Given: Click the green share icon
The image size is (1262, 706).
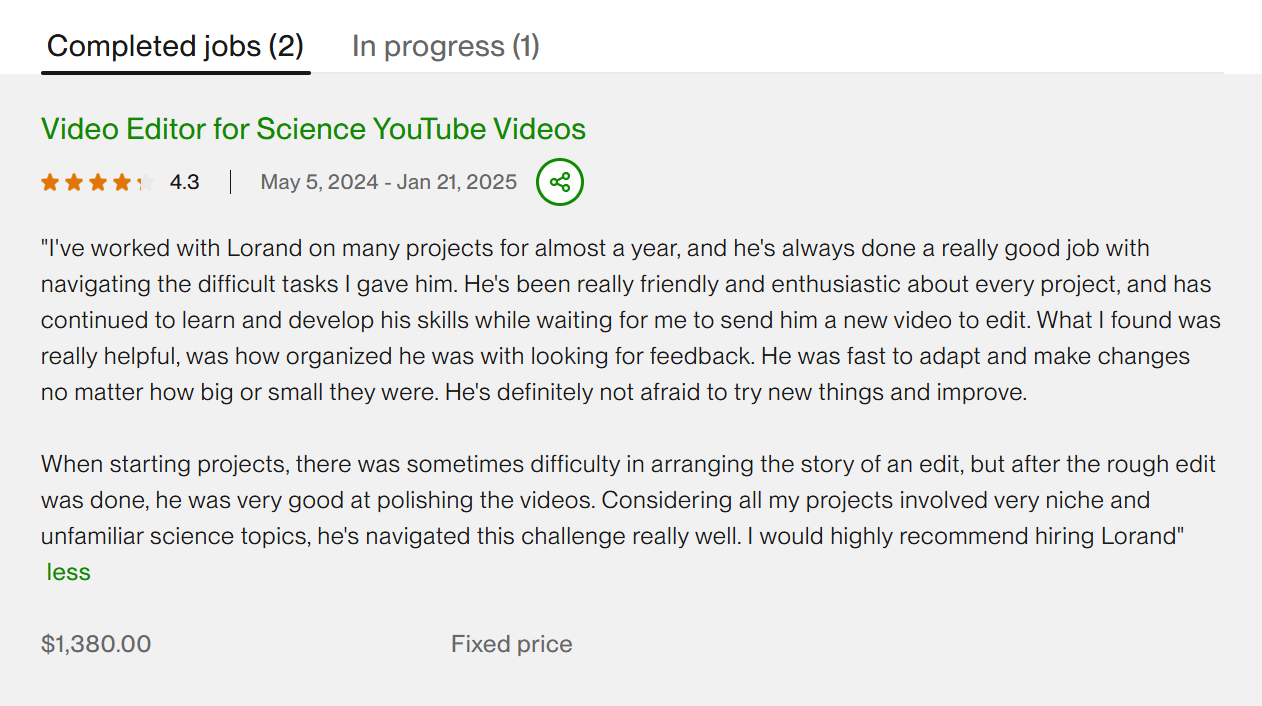Looking at the screenshot, I should (560, 182).
